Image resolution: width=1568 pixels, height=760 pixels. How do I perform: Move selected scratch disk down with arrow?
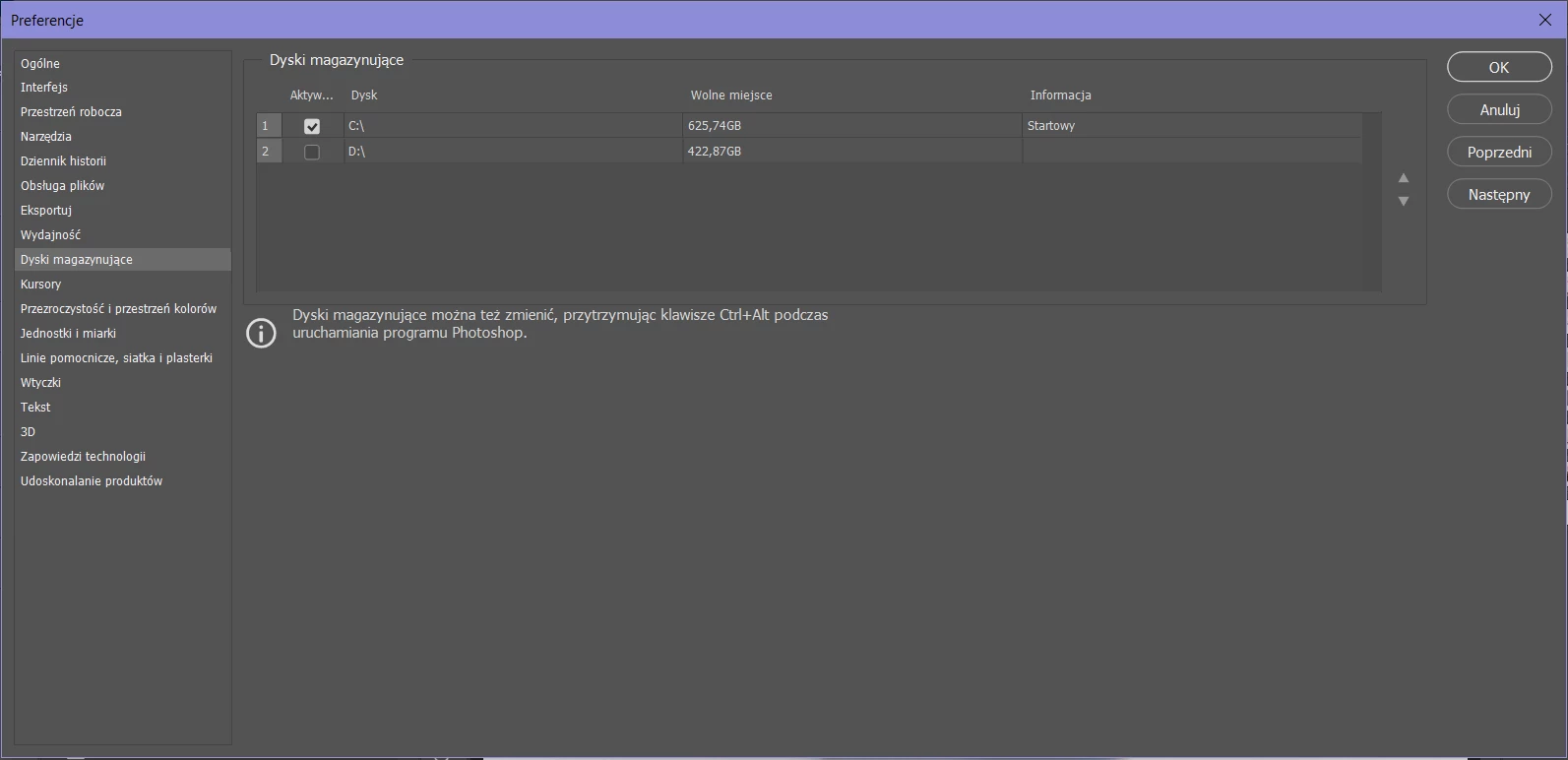1404,201
